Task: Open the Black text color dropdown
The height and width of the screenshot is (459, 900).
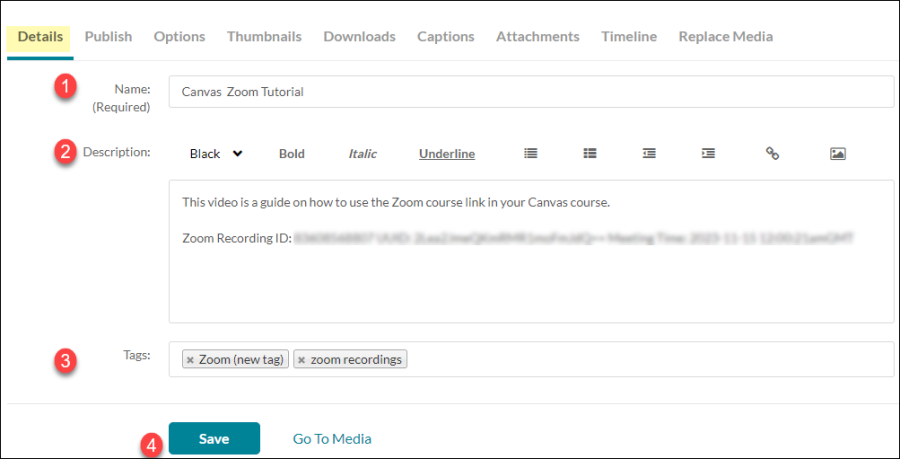Action: pyautogui.click(x=216, y=154)
